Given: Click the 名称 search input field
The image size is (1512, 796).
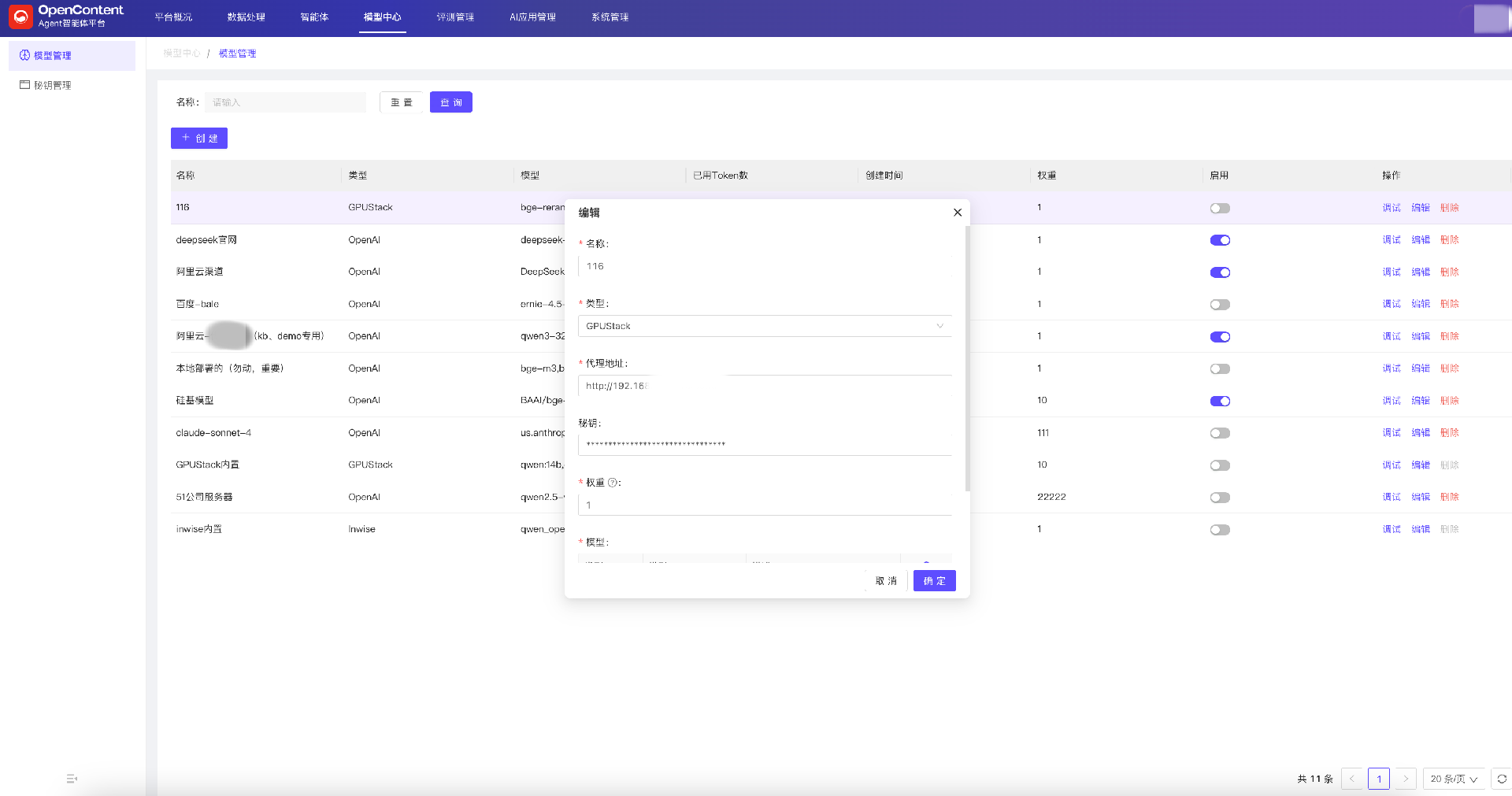Looking at the screenshot, I should click(x=286, y=102).
